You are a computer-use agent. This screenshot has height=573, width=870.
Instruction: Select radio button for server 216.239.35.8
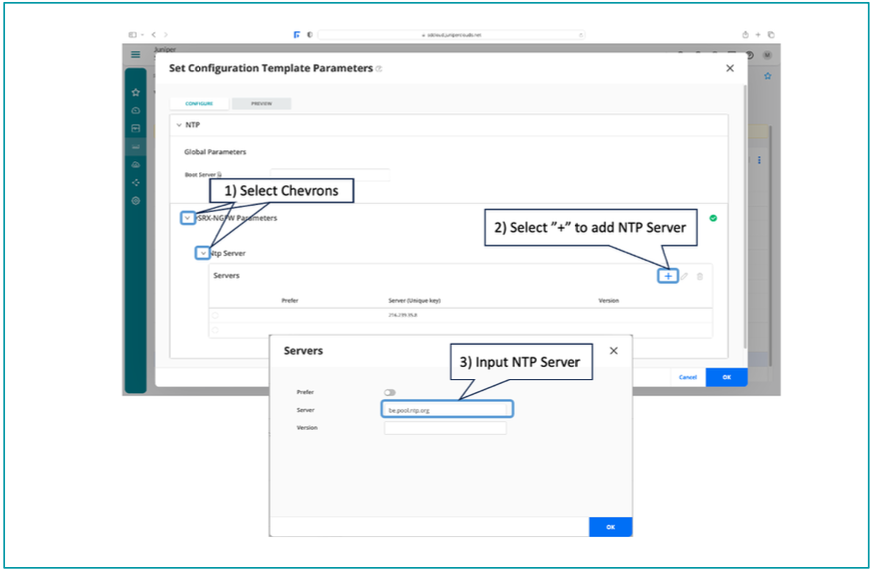[x=214, y=315]
